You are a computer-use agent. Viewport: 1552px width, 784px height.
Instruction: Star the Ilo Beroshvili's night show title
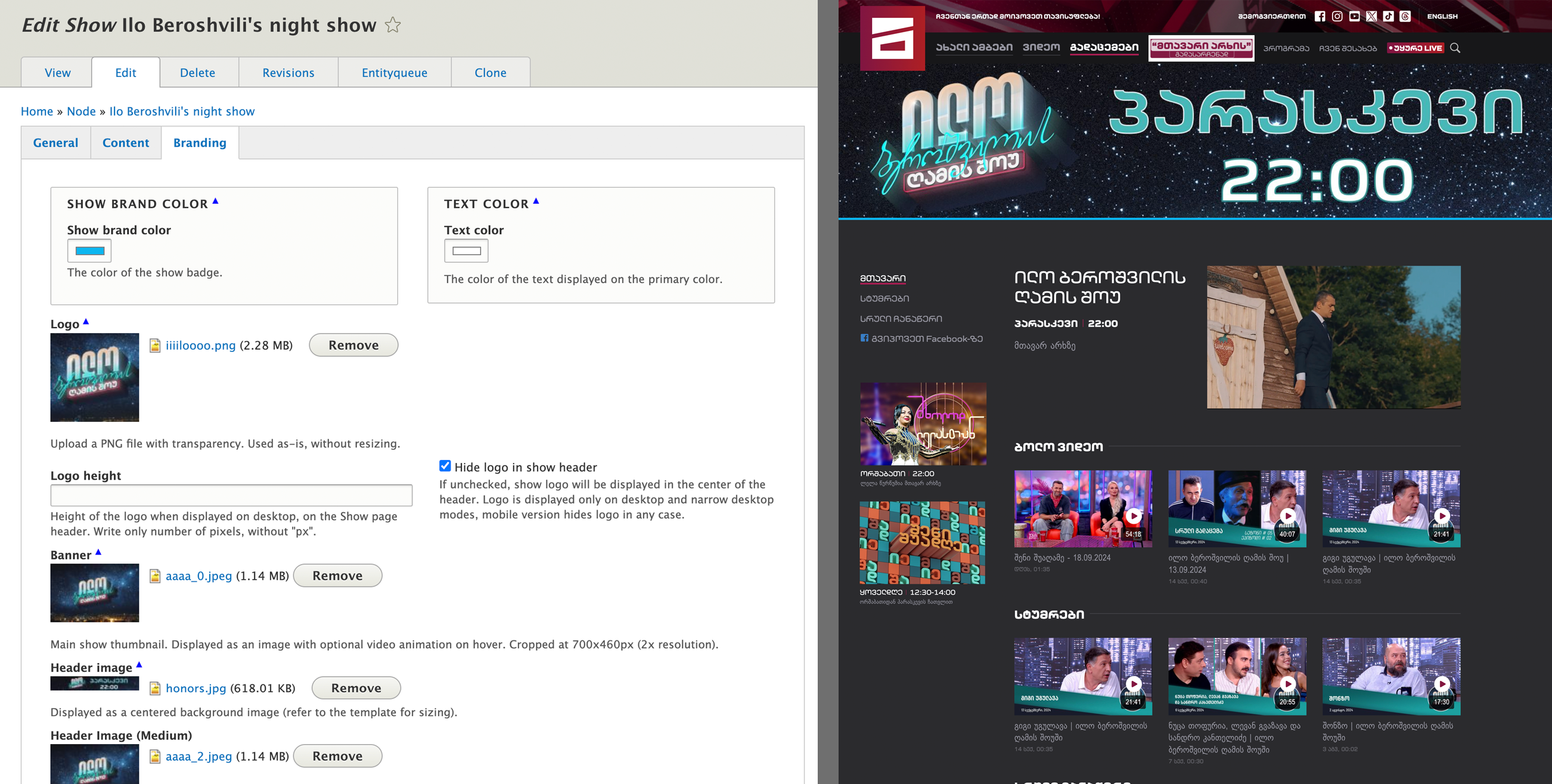pos(393,24)
